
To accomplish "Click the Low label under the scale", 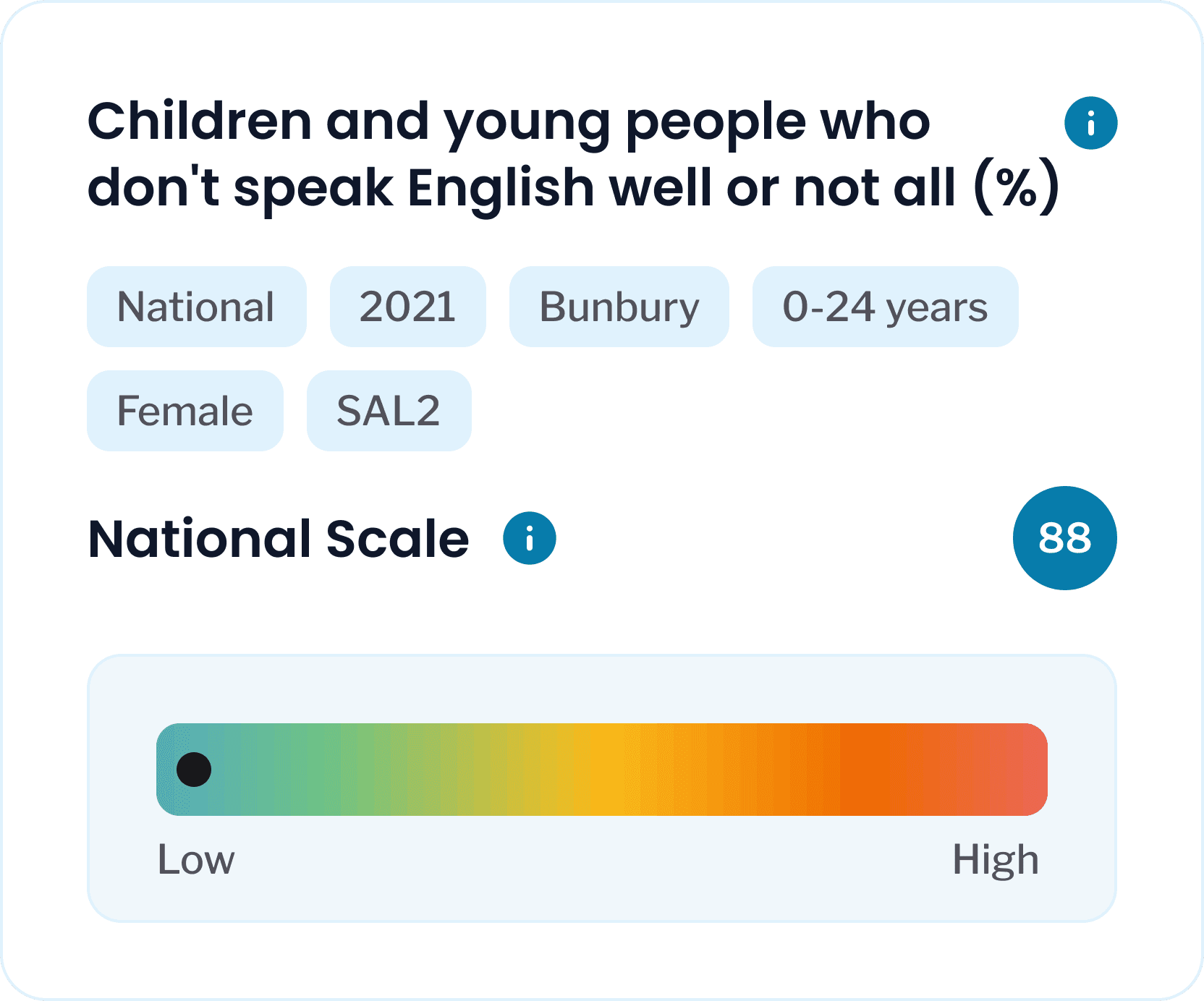I will [x=196, y=859].
